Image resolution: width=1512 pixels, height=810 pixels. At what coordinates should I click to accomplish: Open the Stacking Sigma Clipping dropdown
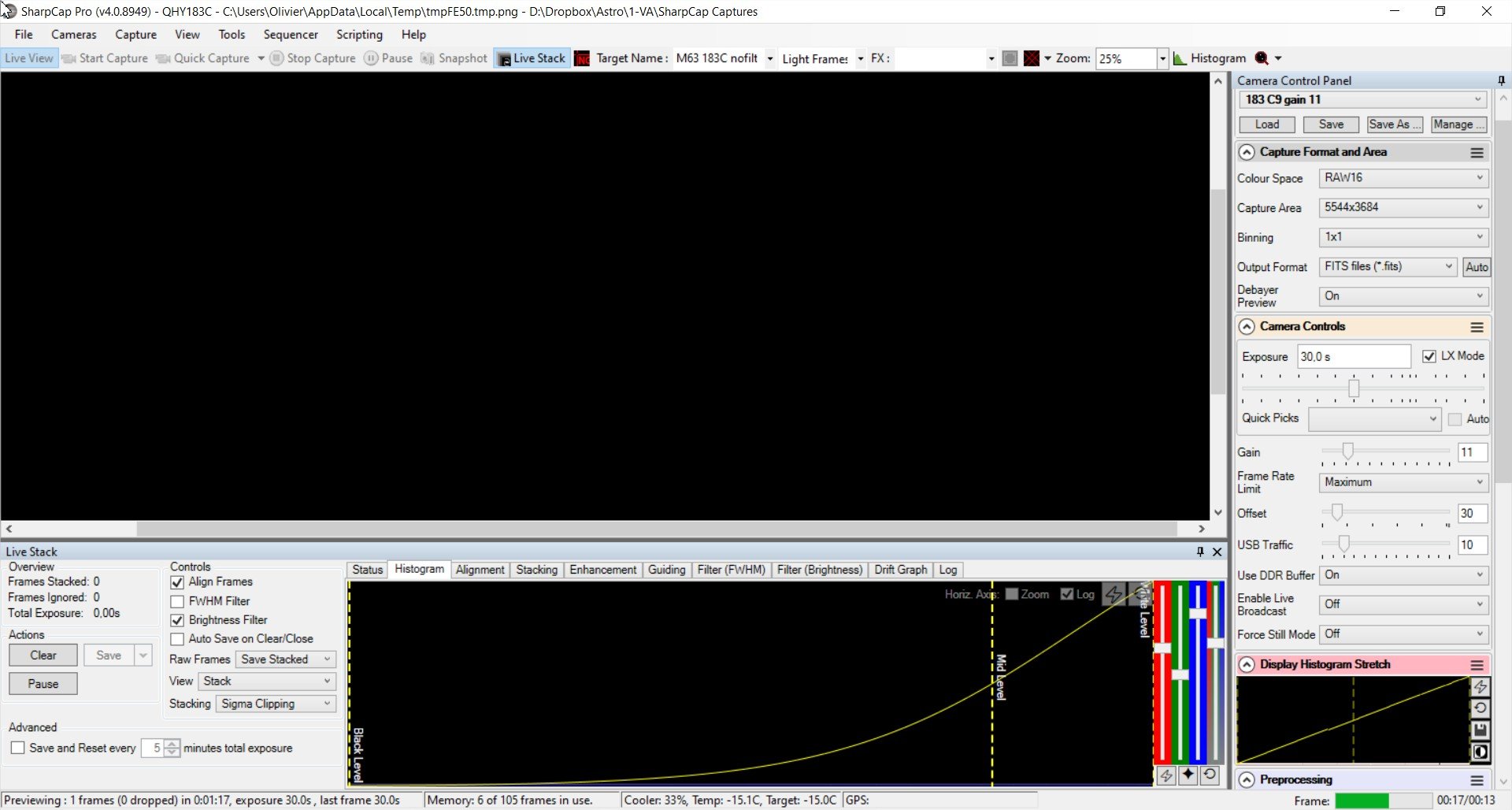click(x=276, y=704)
